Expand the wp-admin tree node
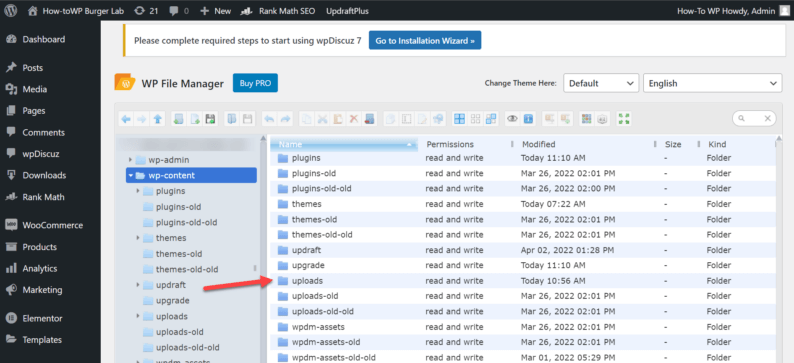794x363 pixels. click(x=130, y=160)
